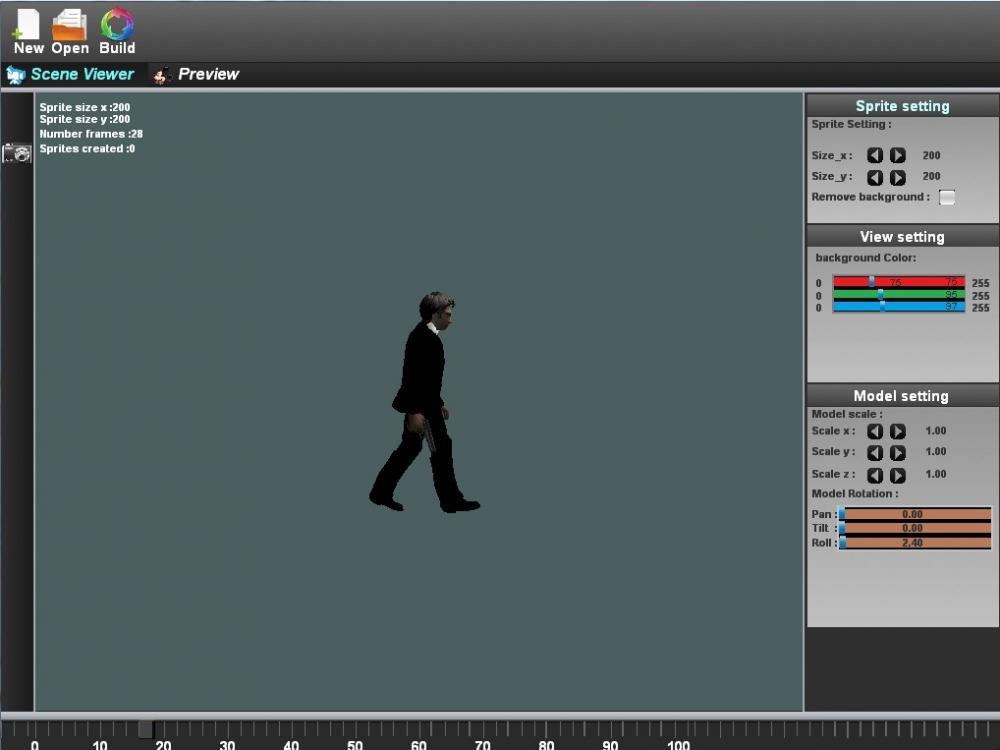Click the blue background color slider
The height and width of the screenshot is (750, 1000).
[x=898, y=307]
